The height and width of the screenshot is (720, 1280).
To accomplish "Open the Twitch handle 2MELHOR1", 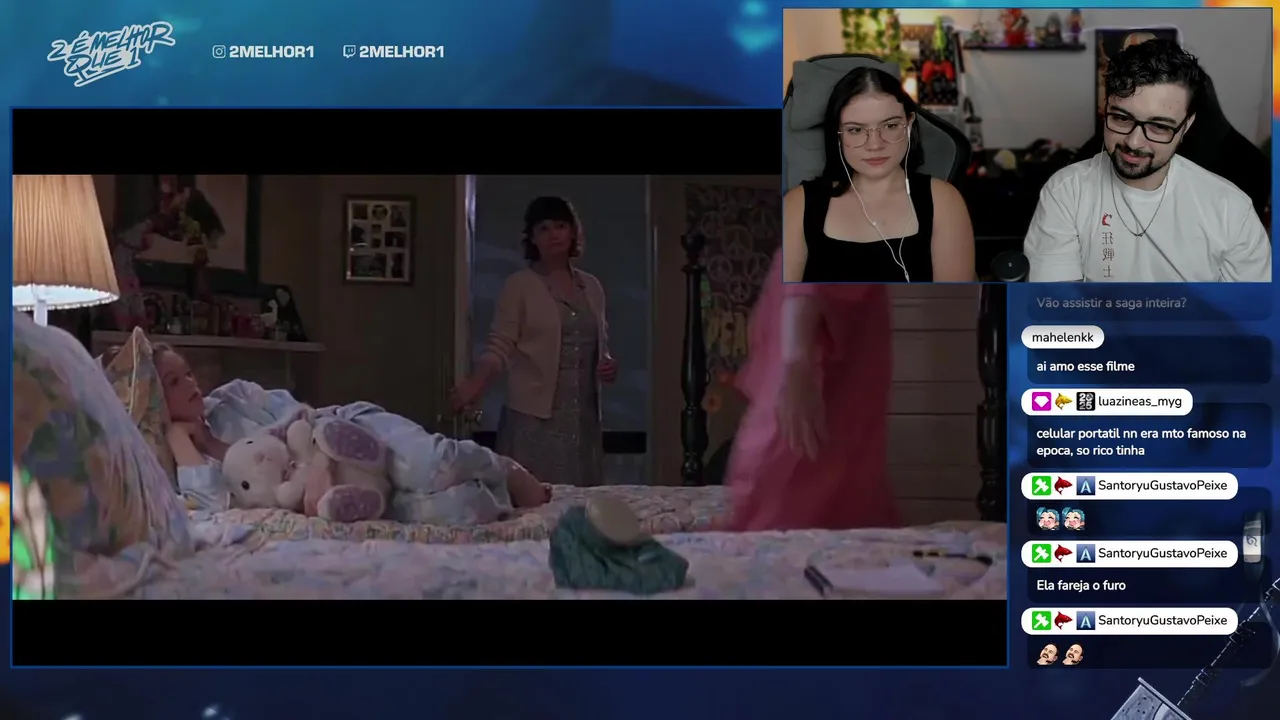I will click(x=401, y=52).
